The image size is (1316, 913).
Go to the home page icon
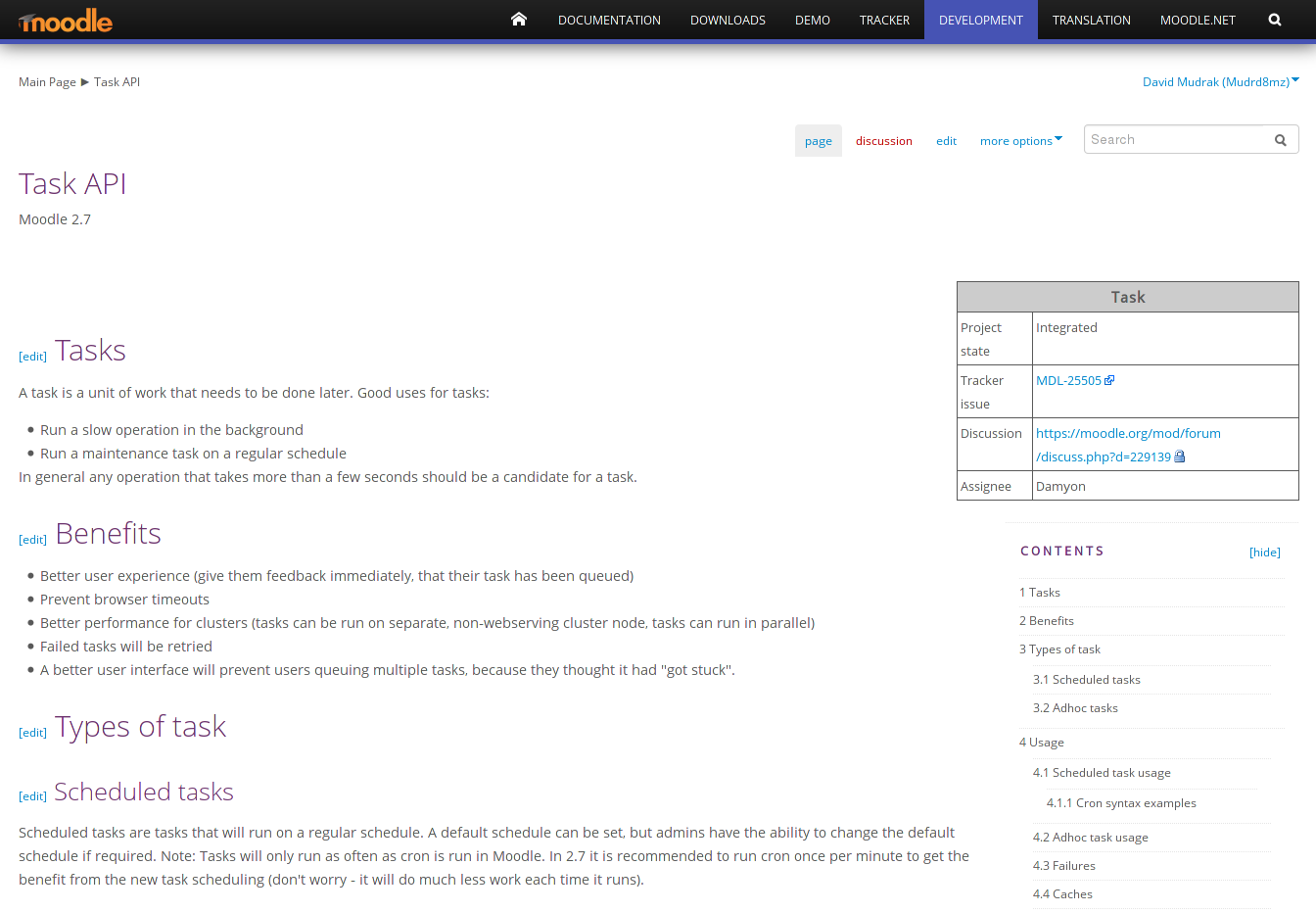(x=519, y=20)
